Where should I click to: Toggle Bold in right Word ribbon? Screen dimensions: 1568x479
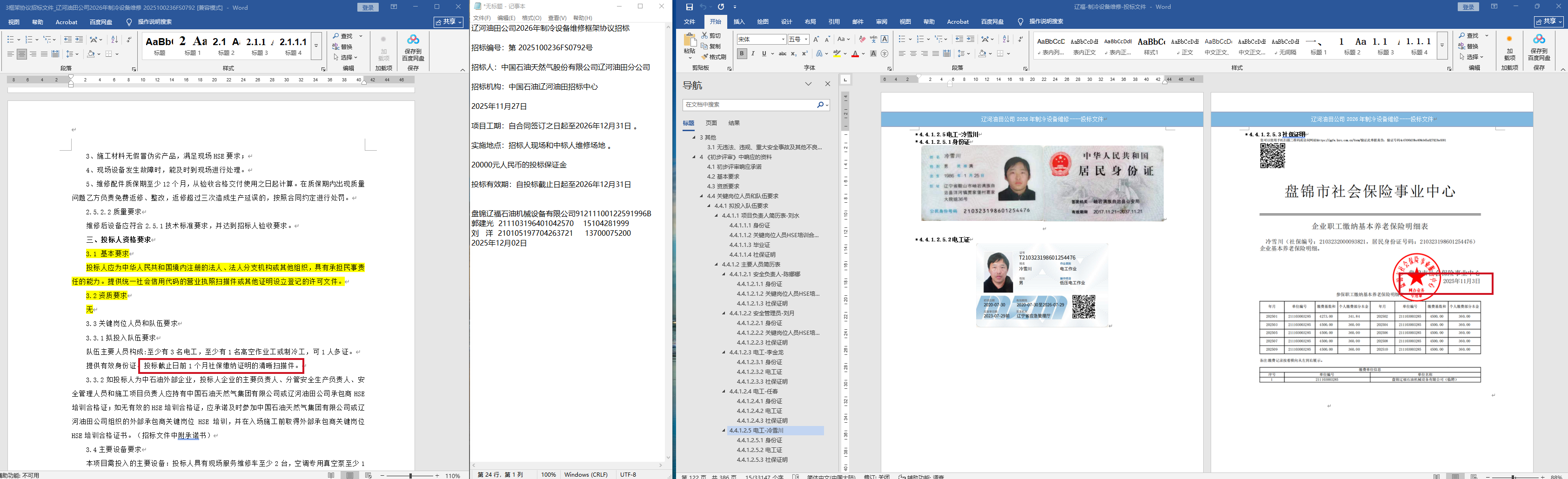click(x=742, y=53)
